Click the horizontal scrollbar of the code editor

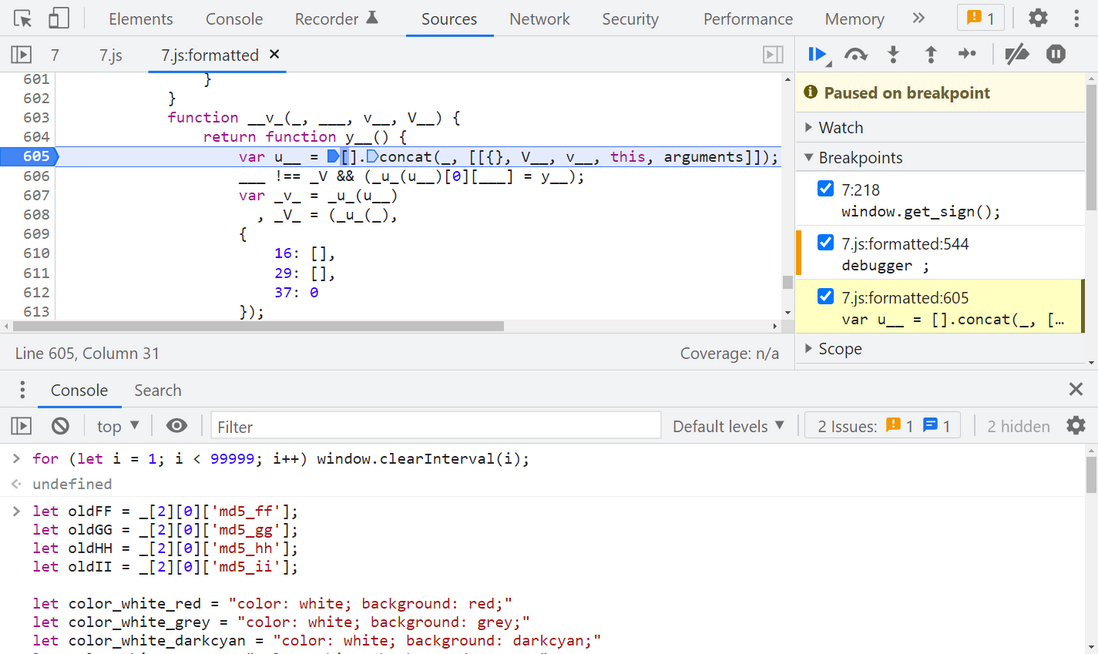(x=258, y=326)
